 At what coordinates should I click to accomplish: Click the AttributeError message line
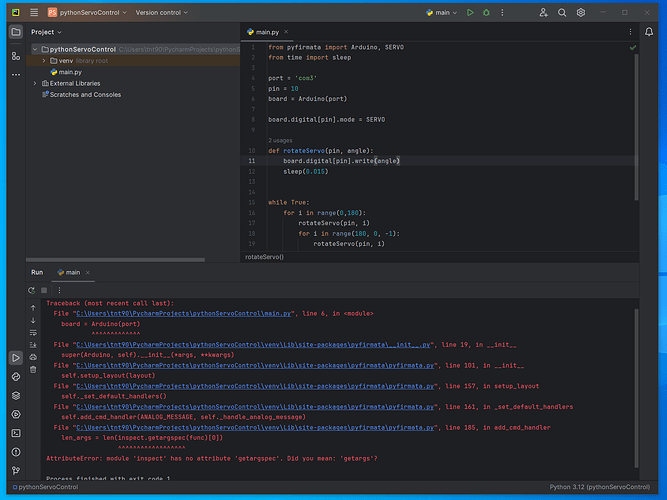tap(211, 459)
